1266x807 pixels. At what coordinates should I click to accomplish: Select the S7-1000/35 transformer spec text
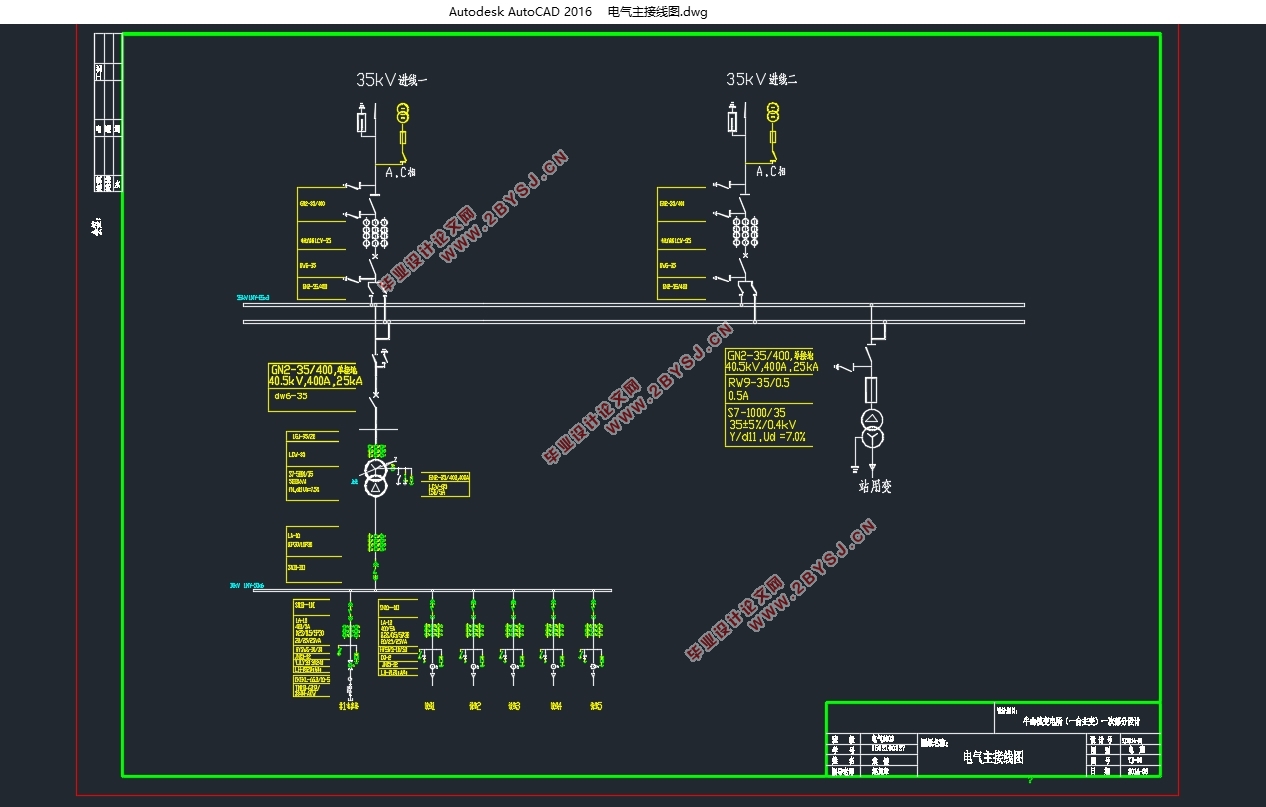758,412
